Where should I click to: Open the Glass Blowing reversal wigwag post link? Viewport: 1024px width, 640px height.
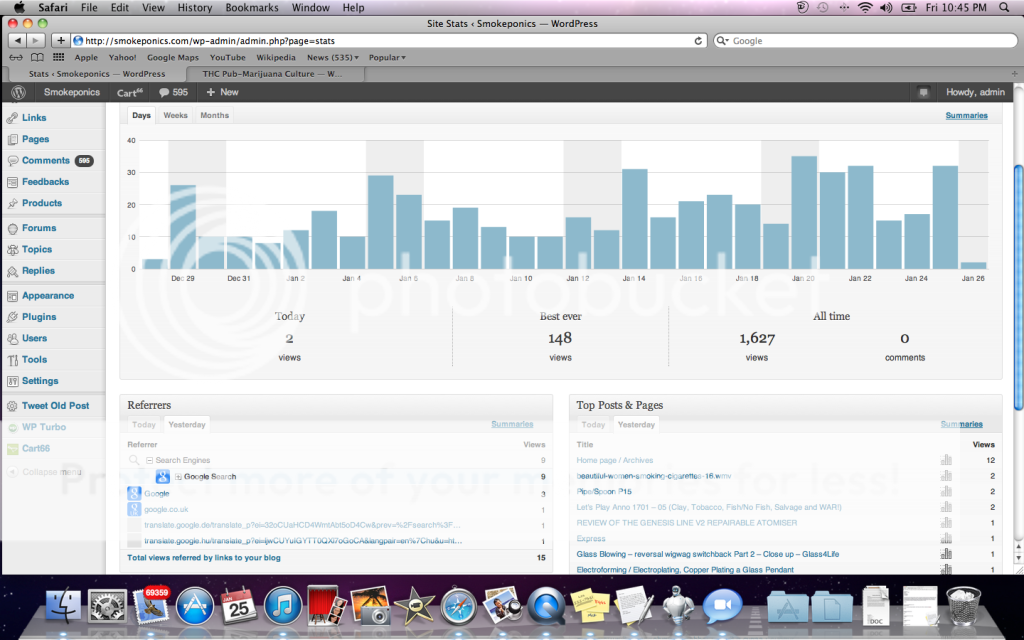pos(708,554)
